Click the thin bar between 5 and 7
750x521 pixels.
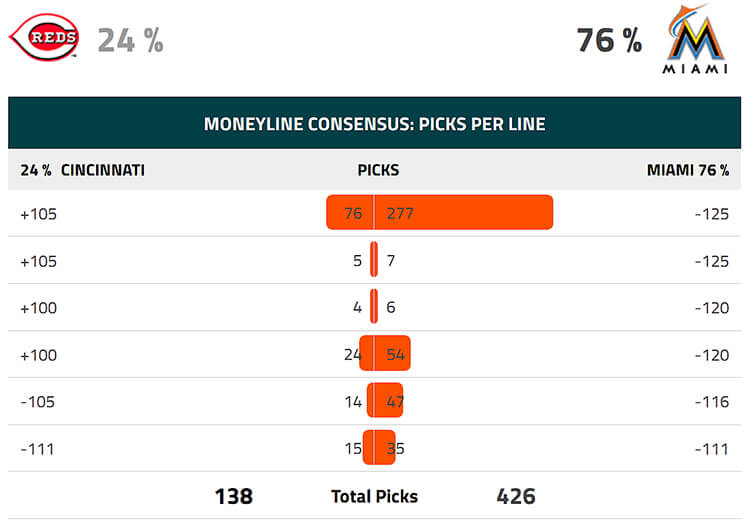coord(374,259)
